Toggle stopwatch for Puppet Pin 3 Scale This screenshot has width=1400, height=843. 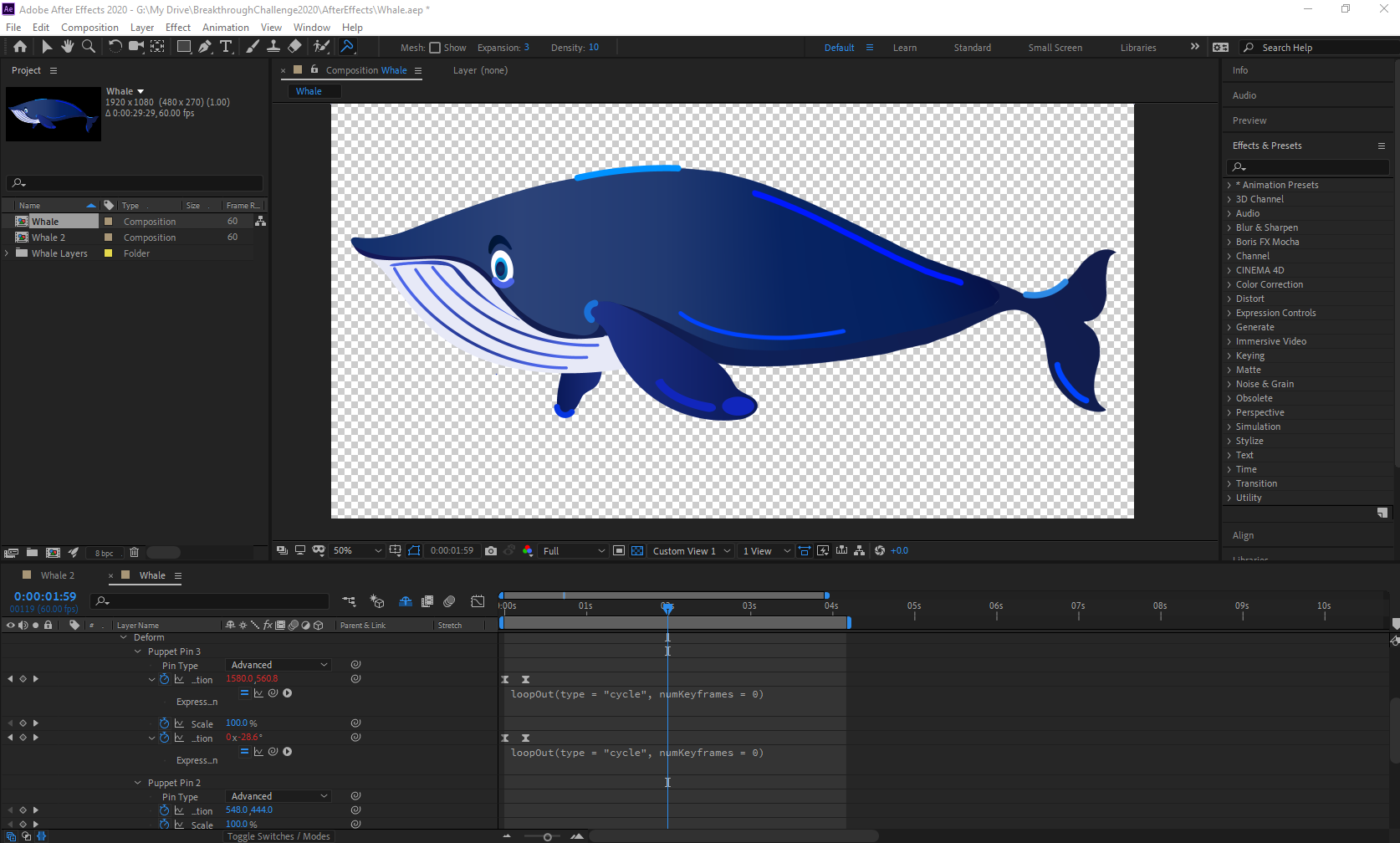point(165,723)
